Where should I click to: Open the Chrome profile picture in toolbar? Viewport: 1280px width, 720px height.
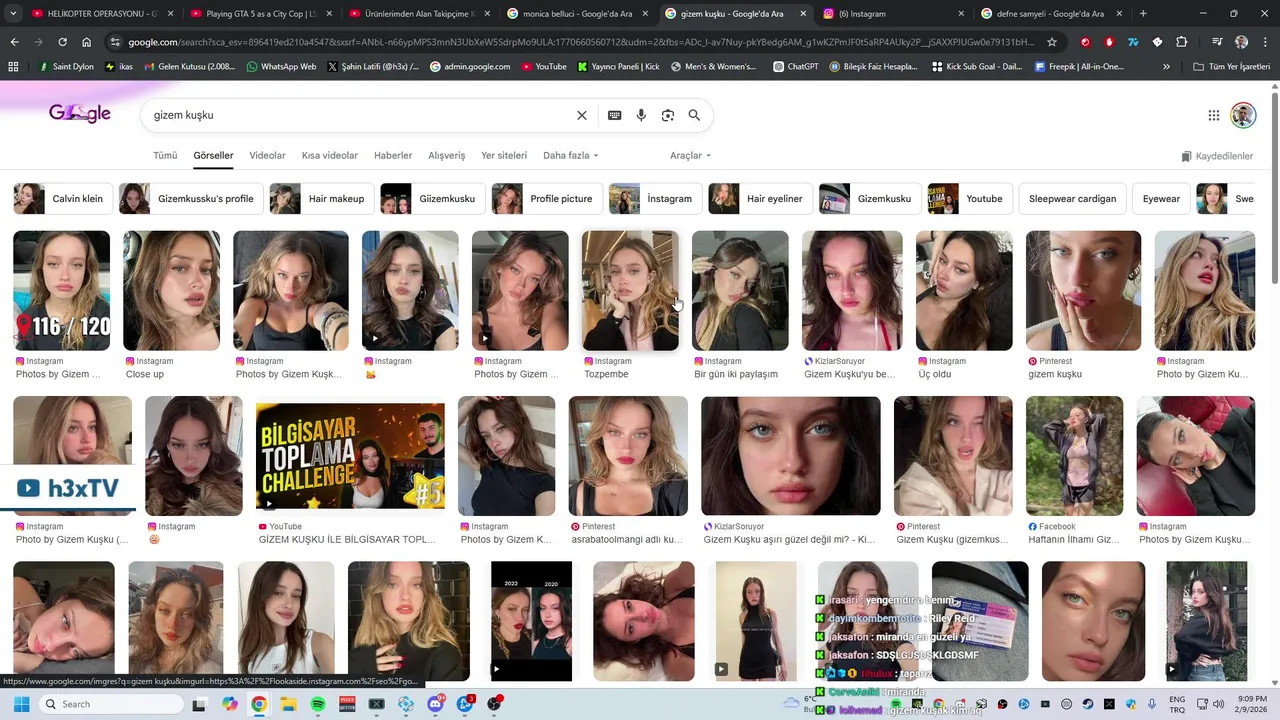coord(1241,42)
